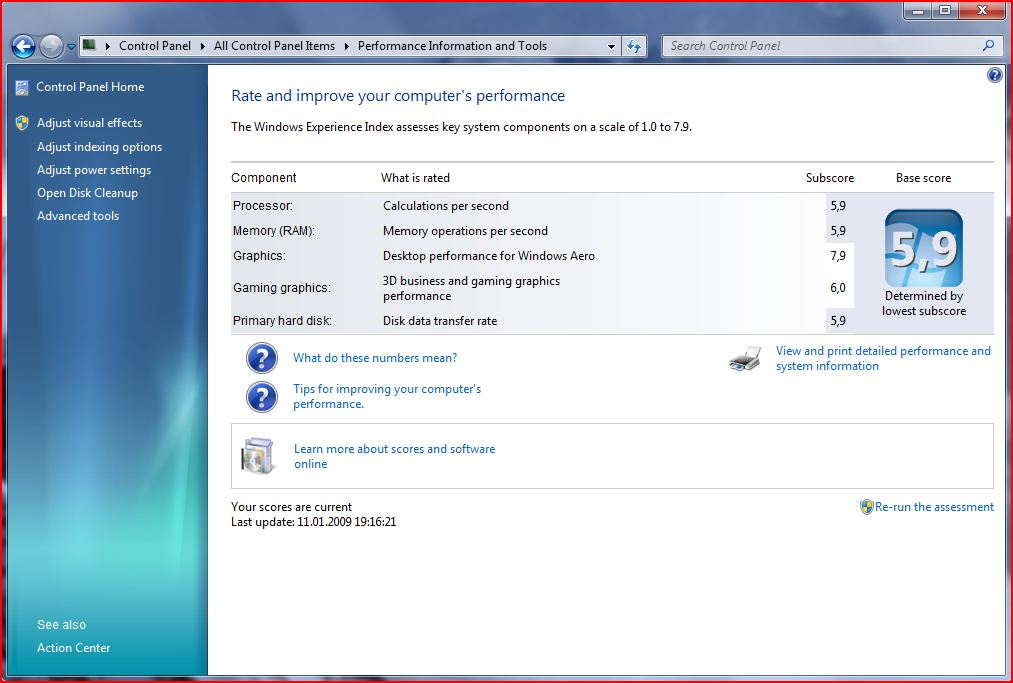Select Control Panel breadcrumb
The image size is (1013, 683).
click(155, 46)
